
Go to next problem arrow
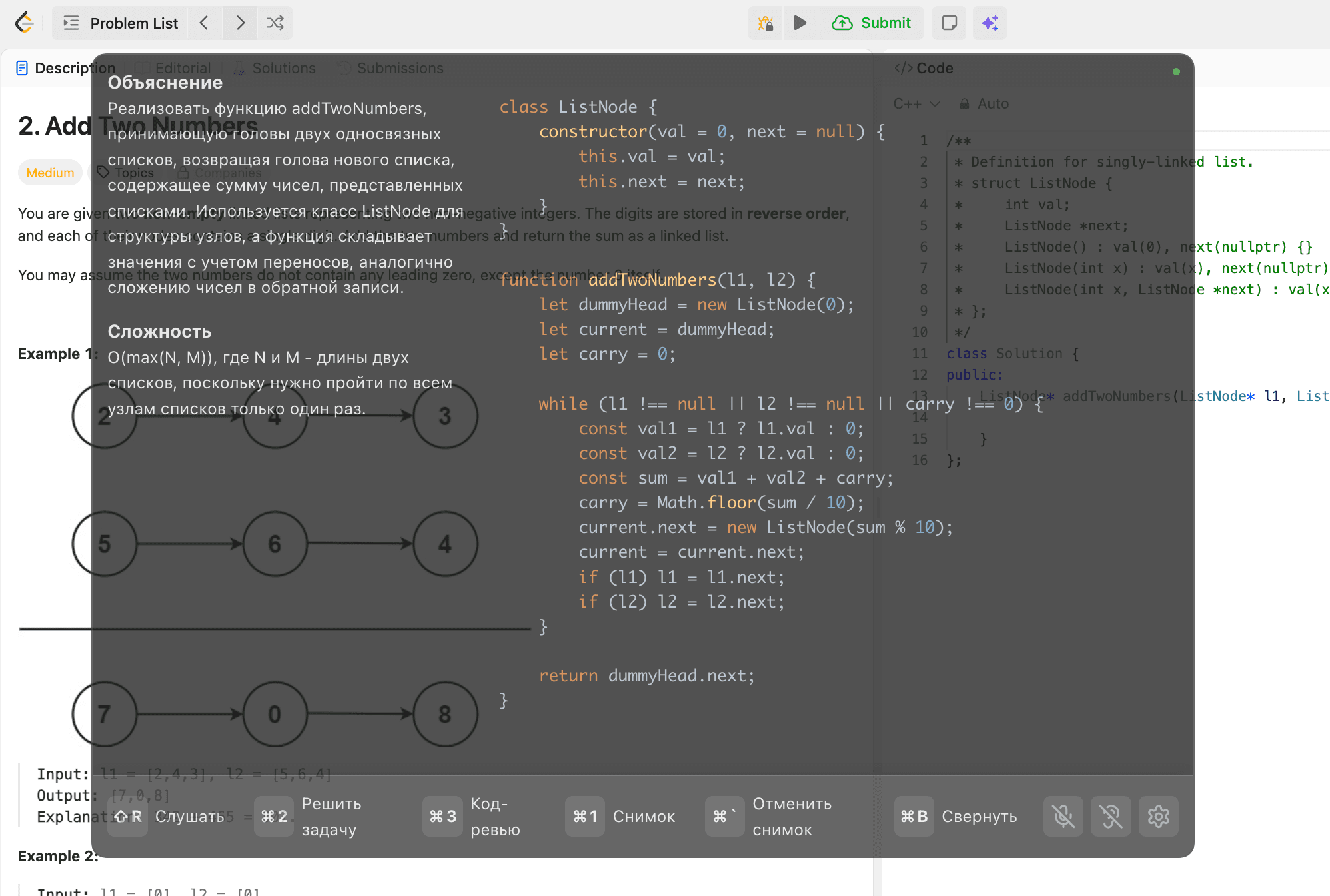(241, 23)
